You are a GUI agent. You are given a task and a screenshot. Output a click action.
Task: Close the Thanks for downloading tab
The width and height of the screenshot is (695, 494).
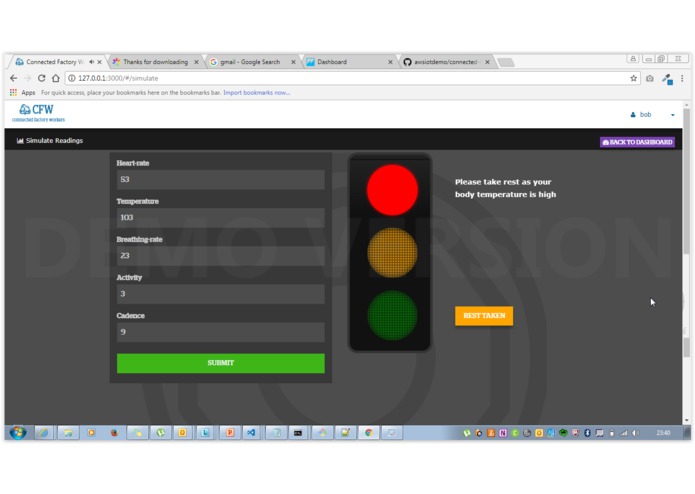point(196,62)
